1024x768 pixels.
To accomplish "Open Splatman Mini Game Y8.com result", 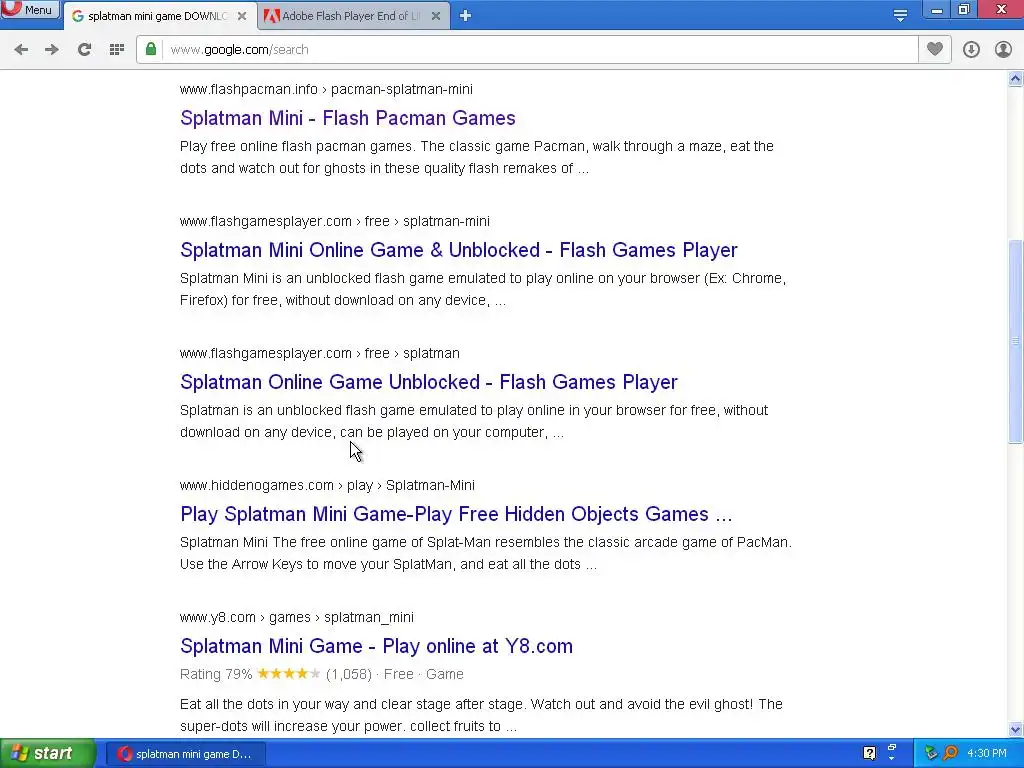I will (x=376, y=646).
